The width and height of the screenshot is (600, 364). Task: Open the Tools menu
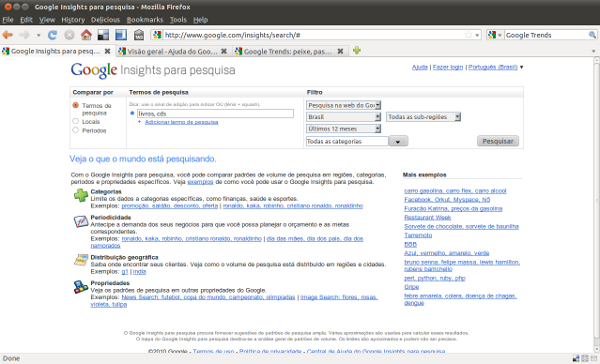click(178, 20)
